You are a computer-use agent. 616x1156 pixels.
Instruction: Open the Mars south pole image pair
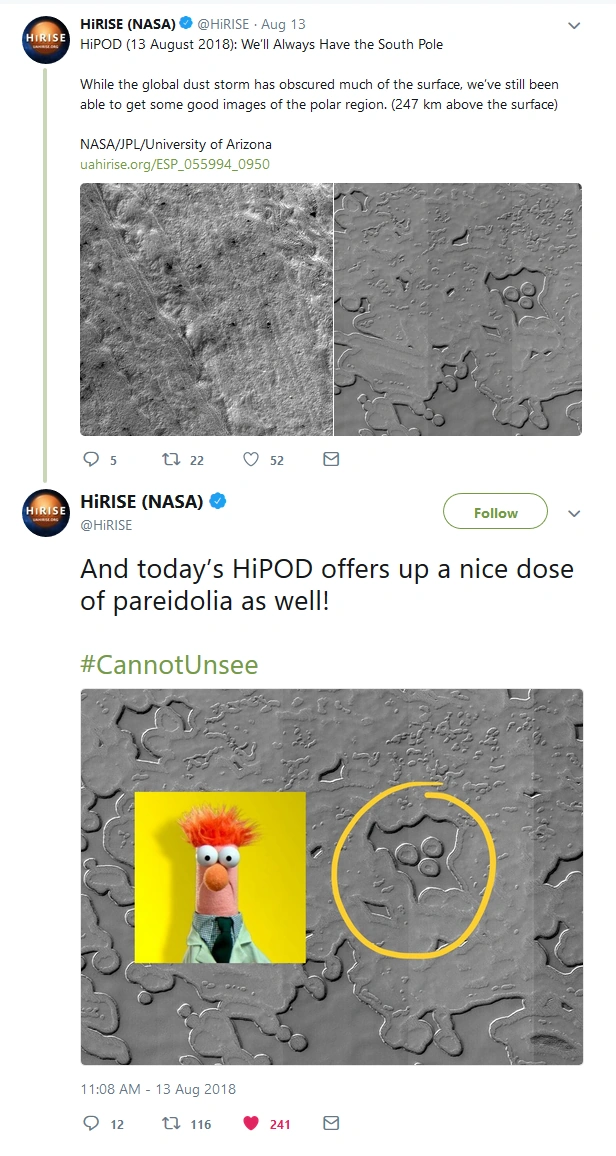[331, 309]
